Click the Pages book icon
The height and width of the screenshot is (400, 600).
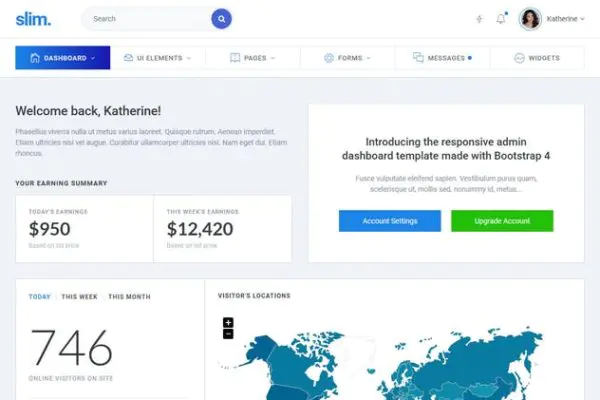[x=235, y=58]
